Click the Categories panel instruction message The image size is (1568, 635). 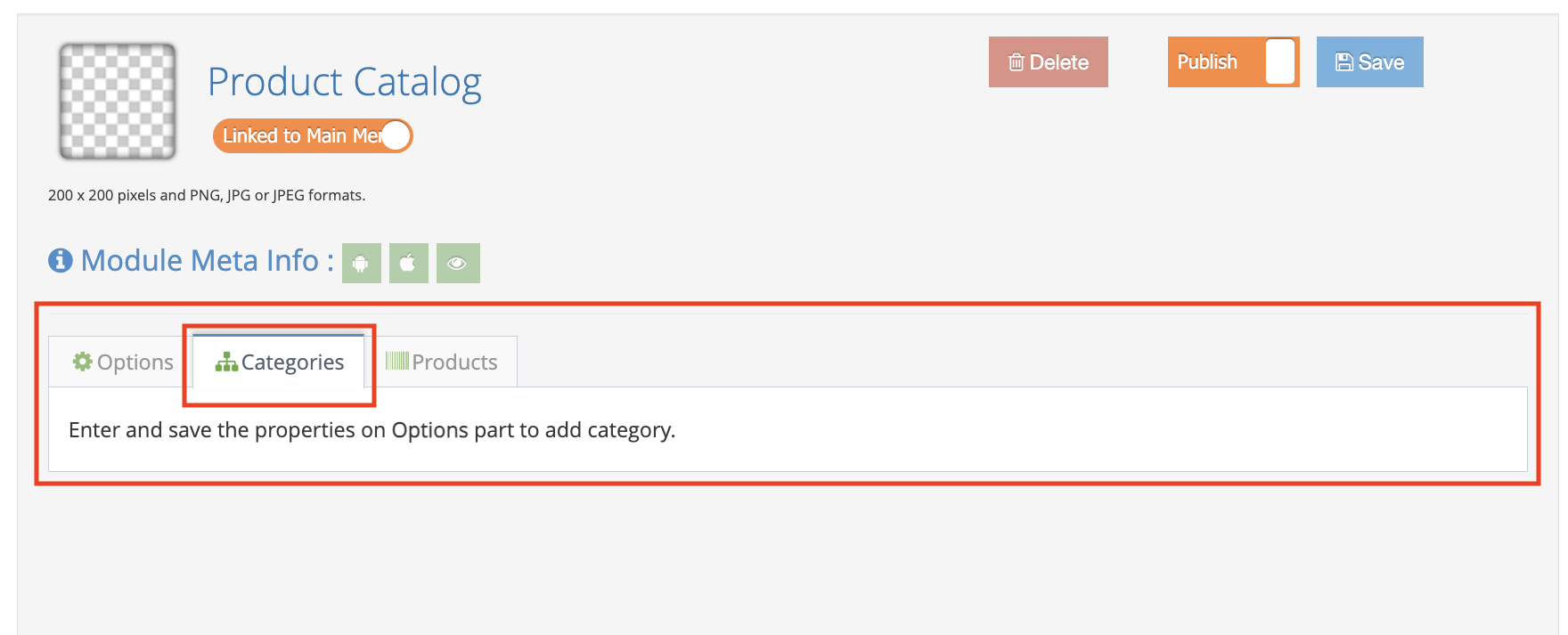372,430
